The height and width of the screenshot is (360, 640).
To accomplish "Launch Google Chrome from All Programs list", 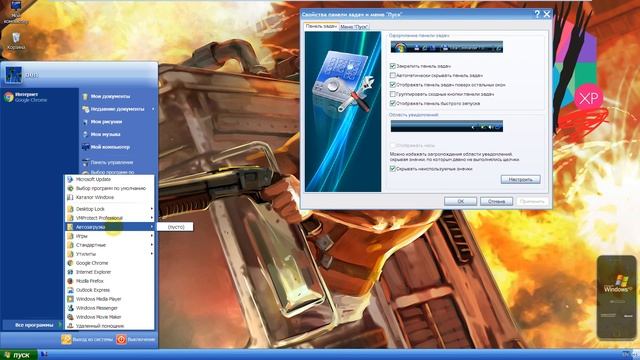I will [x=70, y=263].
